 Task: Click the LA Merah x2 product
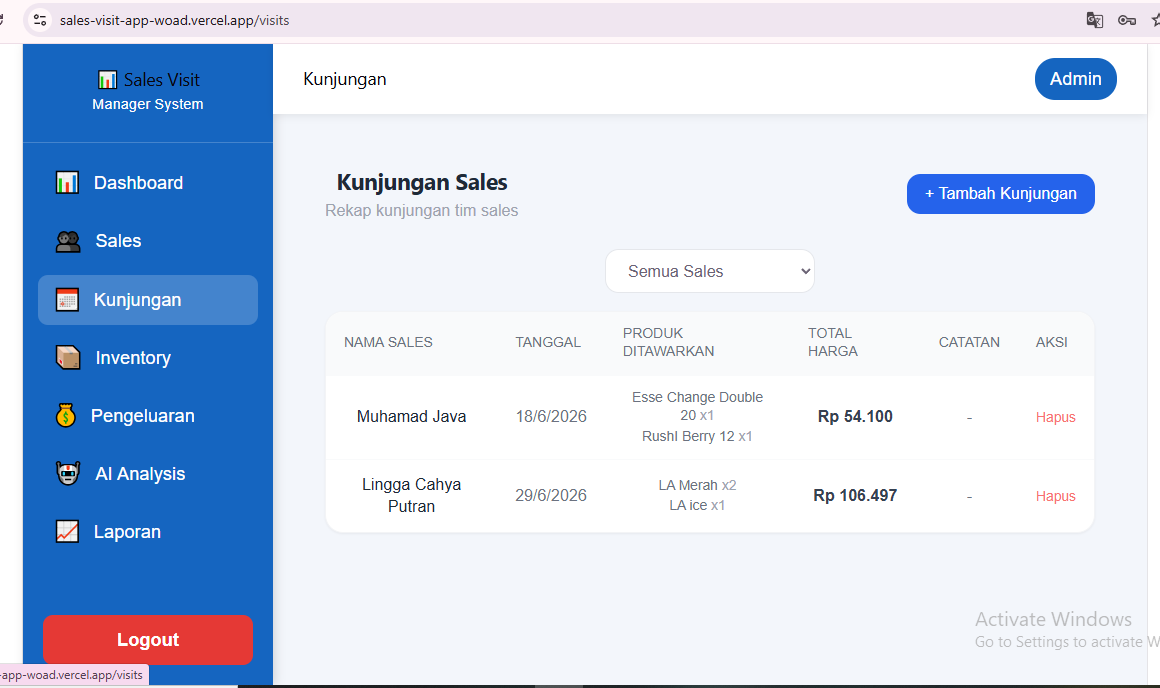coord(697,485)
